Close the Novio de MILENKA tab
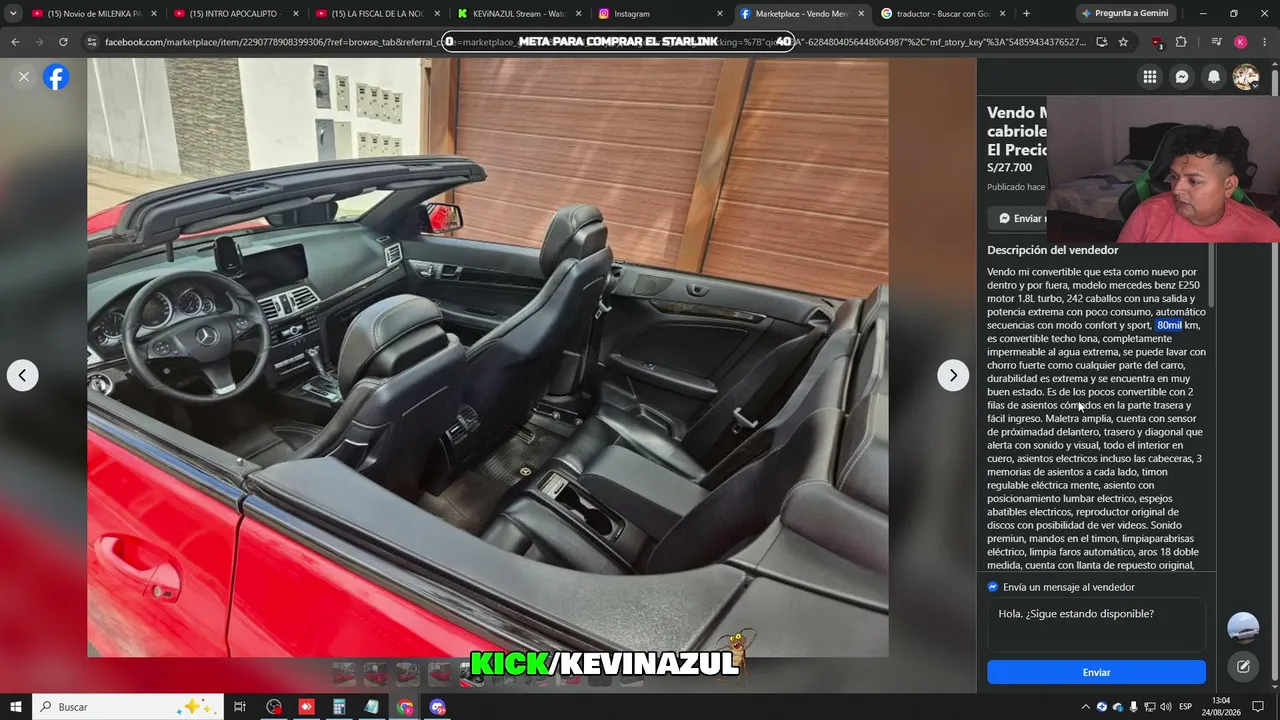 tap(154, 14)
